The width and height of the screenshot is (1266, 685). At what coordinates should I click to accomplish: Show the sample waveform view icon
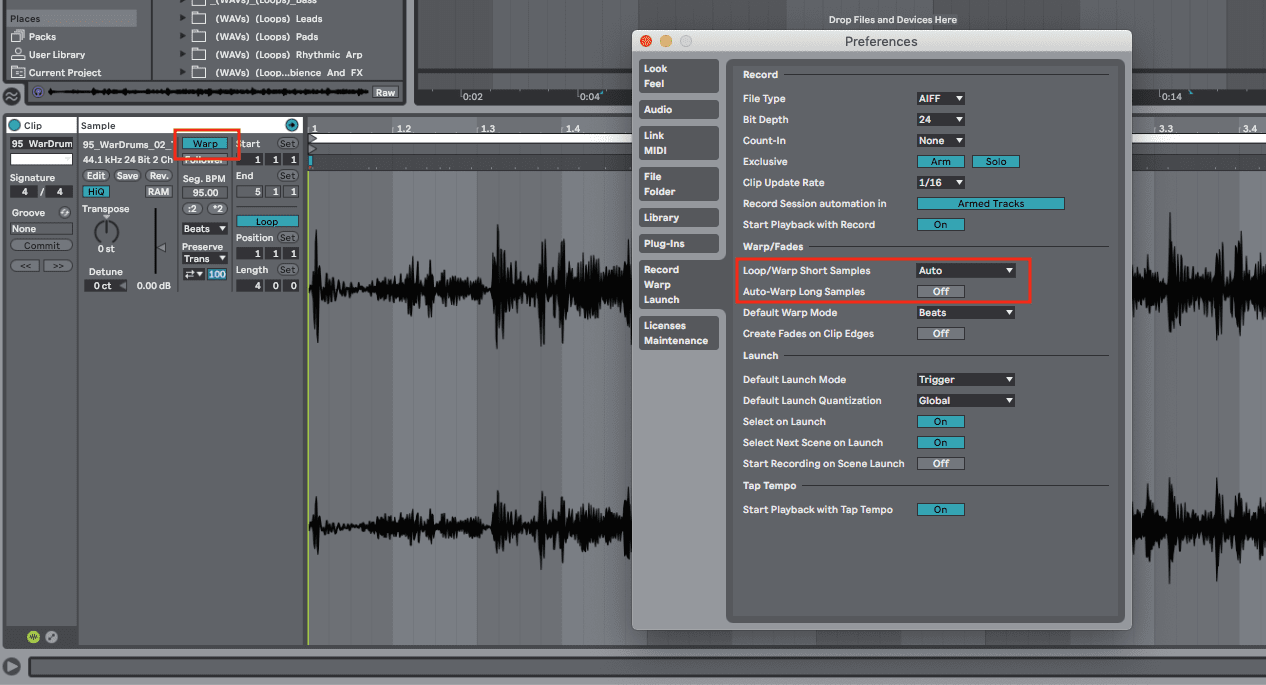click(34, 636)
